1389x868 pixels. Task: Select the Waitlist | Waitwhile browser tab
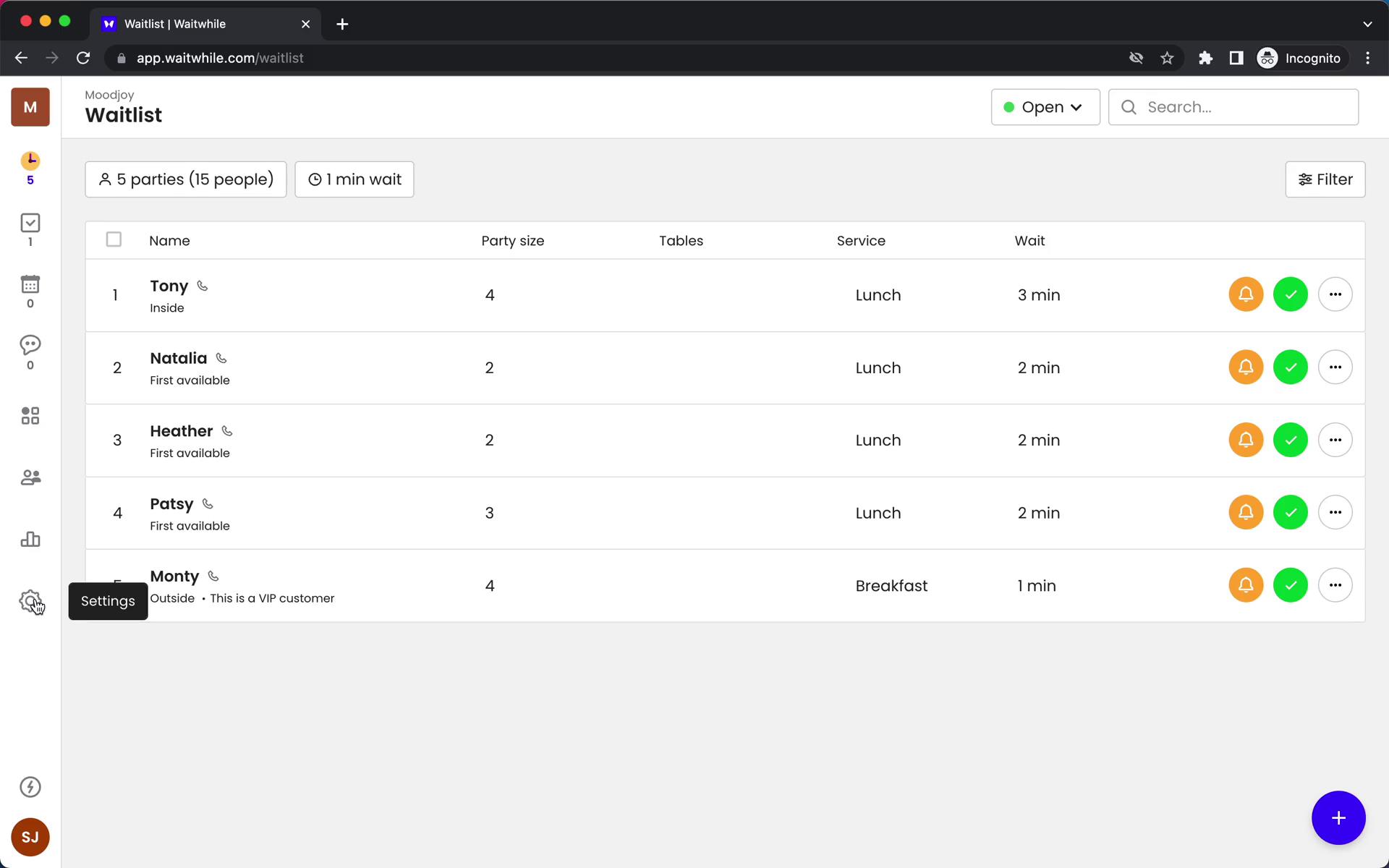206,24
